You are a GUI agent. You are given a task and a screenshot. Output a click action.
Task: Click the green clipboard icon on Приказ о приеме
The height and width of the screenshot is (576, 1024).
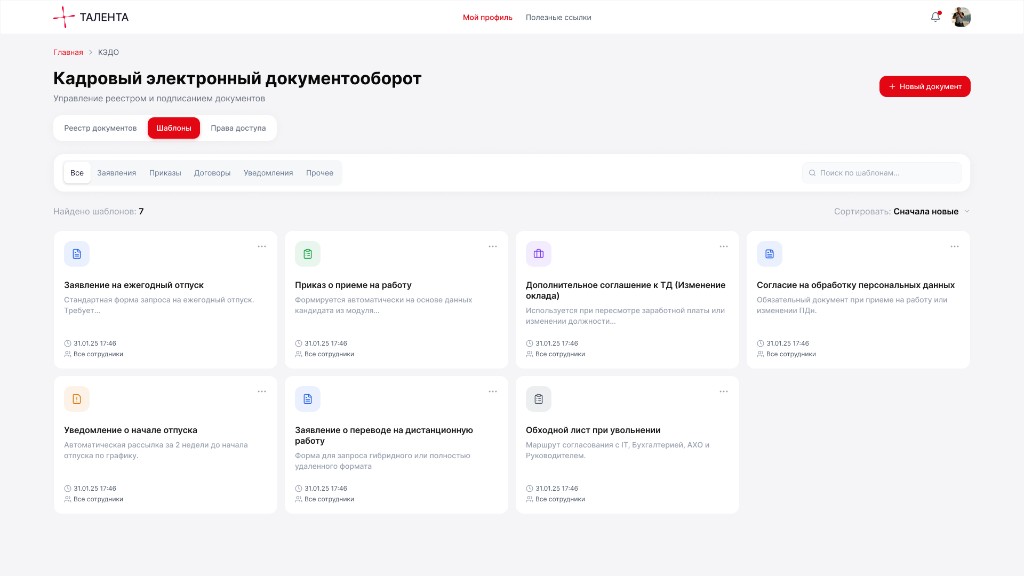pyautogui.click(x=308, y=254)
